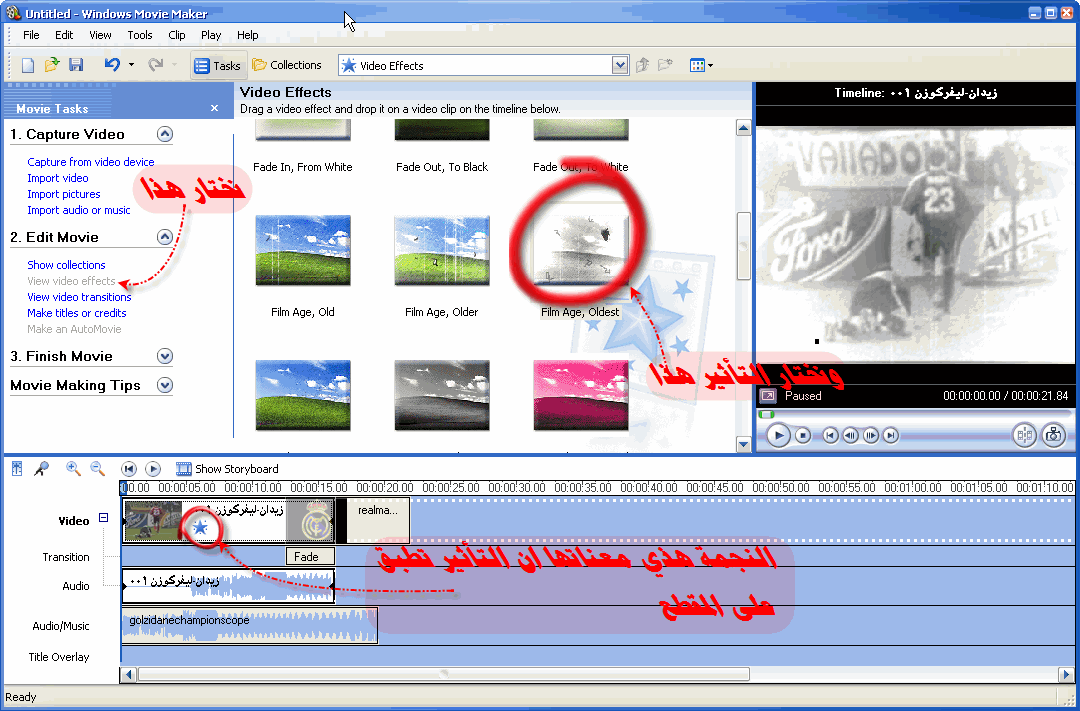Click the Import pictures link
The height and width of the screenshot is (711, 1080).
[63, 194]
